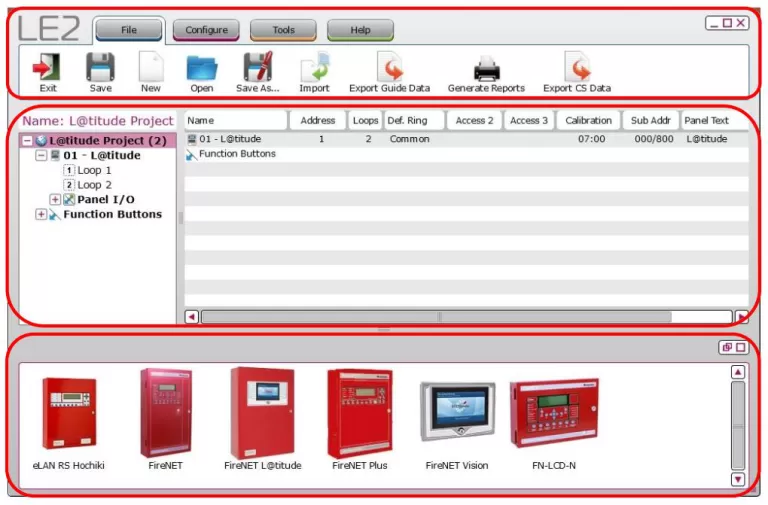768x505 pixels.
Task: Open the Help tab
Action: [x=360, y=30]
